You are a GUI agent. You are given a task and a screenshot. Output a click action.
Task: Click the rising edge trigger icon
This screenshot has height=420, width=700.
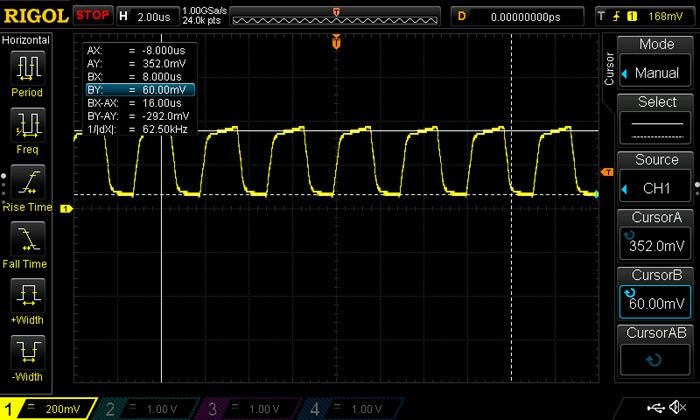tap(617, 17)
